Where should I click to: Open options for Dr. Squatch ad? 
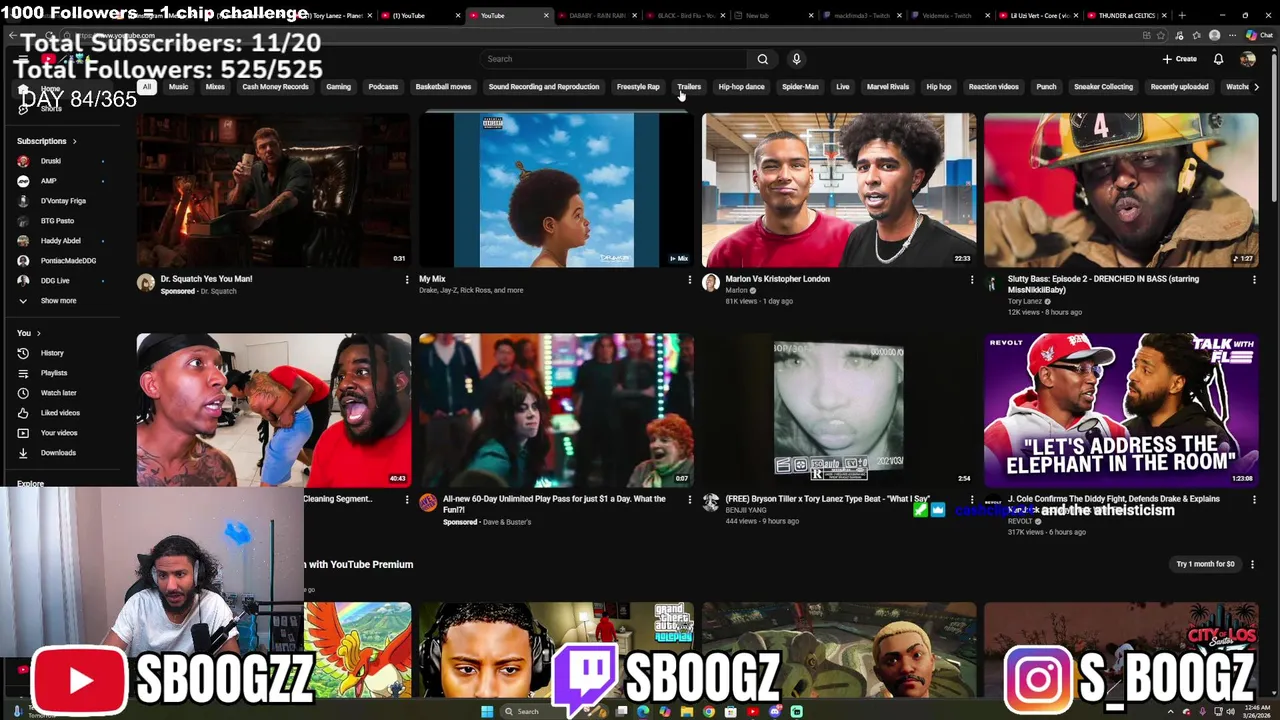pyautogui.click(x=406, y=280)
